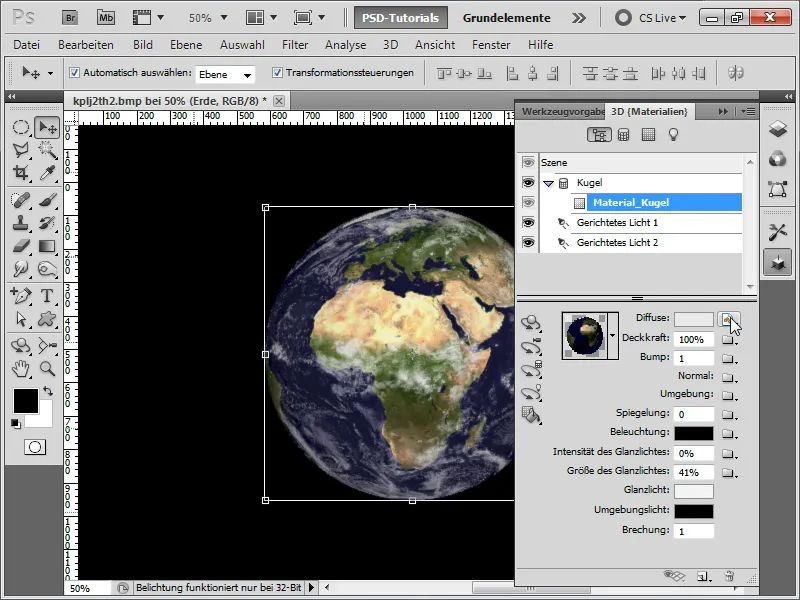800x600 pixels.
Task: Select the Type tool
Action: coord(47,296)
